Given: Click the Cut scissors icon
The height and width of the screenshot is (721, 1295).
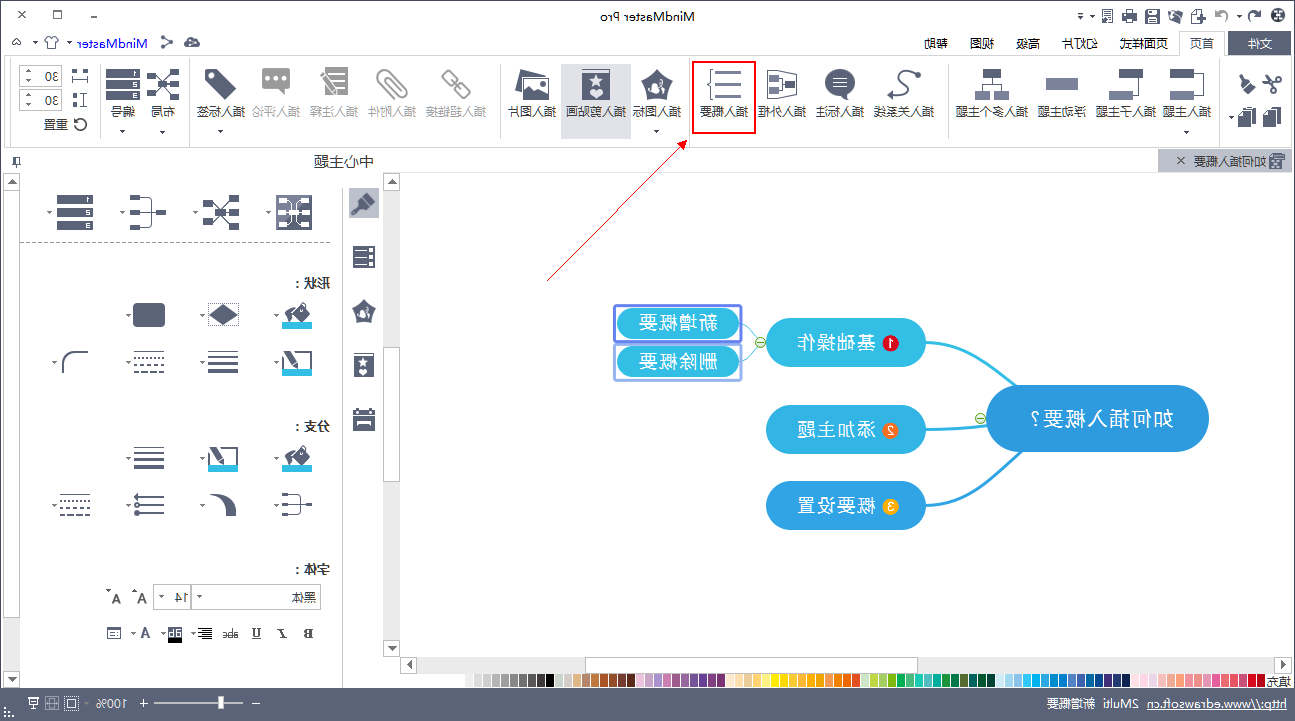Looking at the screenshot, I should click(1271, 84).
